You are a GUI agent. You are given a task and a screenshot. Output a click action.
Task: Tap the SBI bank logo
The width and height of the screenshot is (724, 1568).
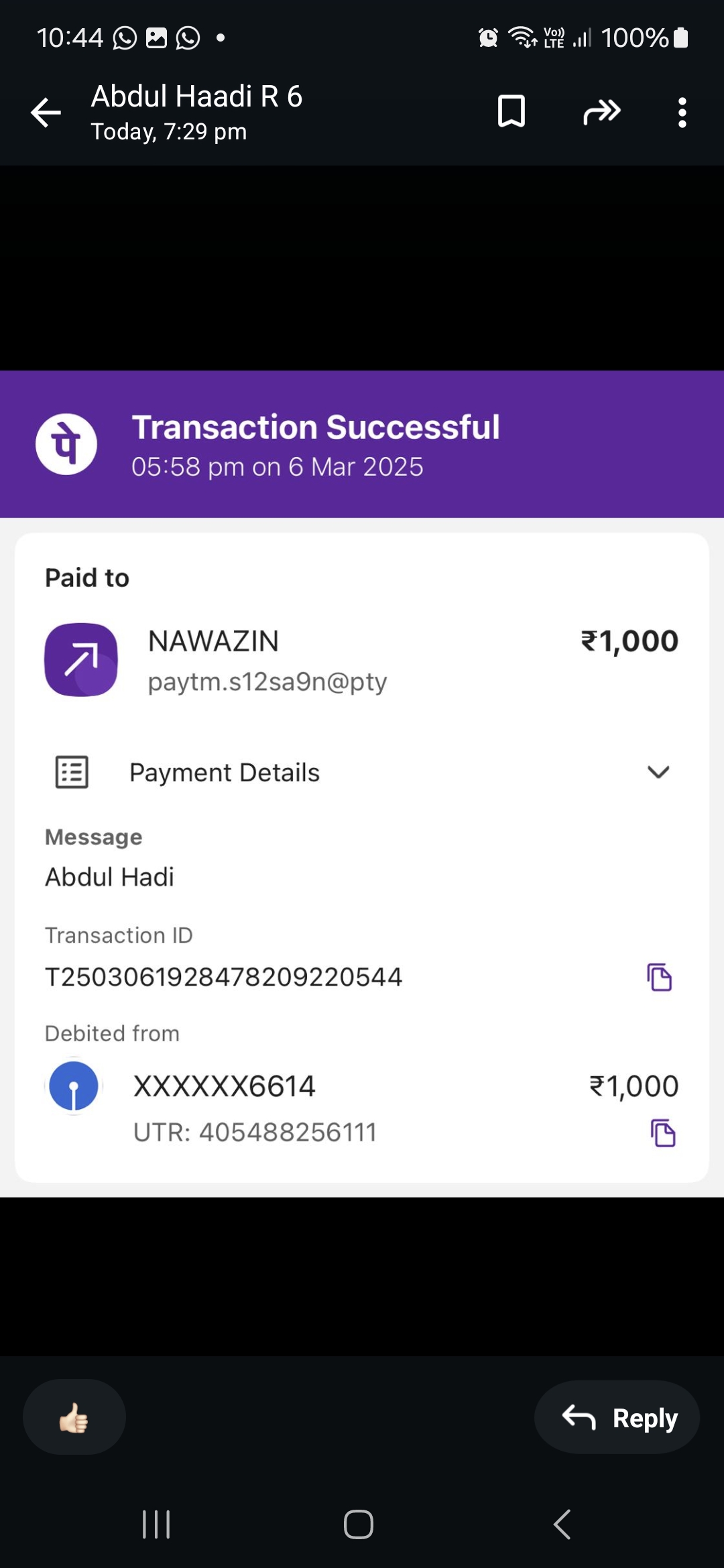[74, 1086]
